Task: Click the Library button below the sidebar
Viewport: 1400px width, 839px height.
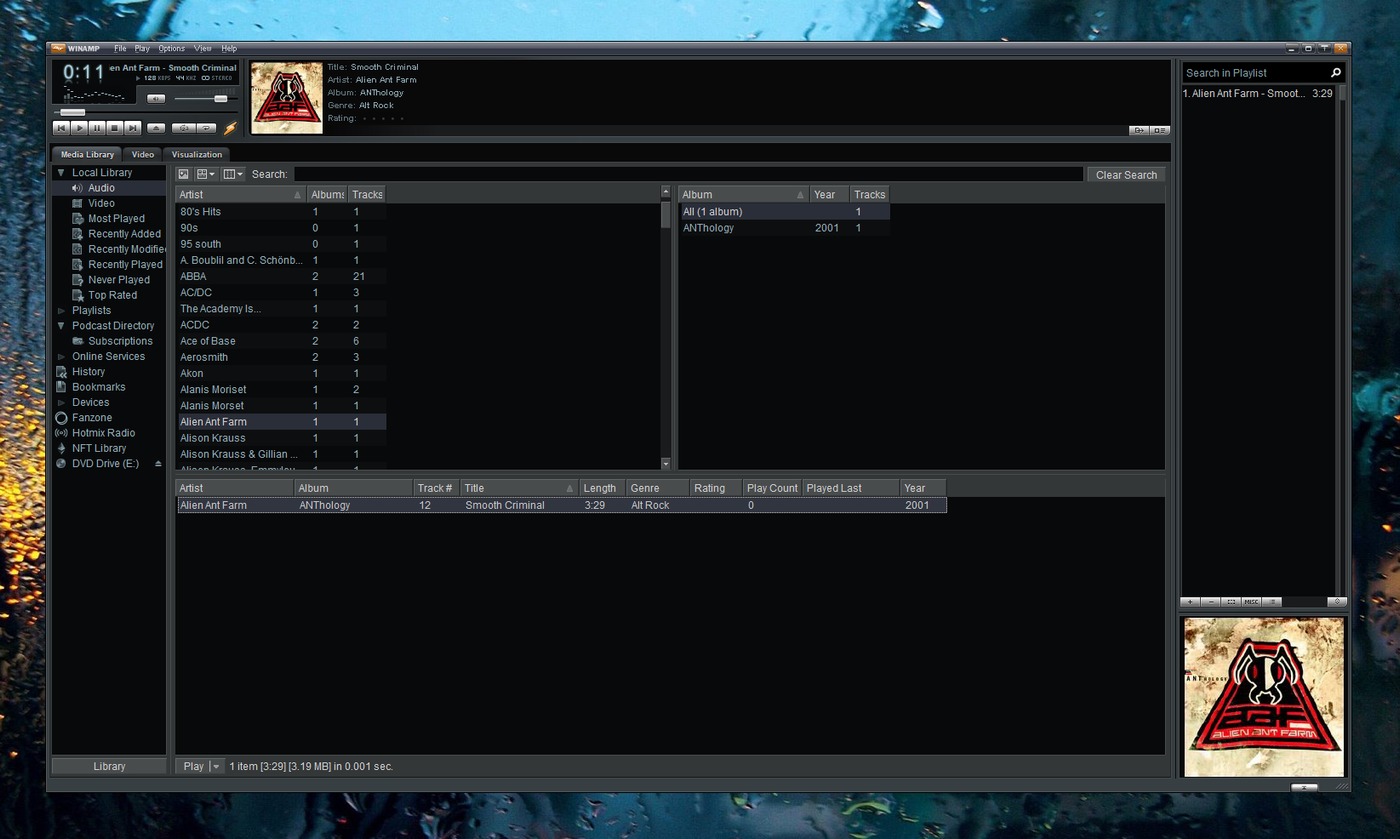Action: [109, 766]
